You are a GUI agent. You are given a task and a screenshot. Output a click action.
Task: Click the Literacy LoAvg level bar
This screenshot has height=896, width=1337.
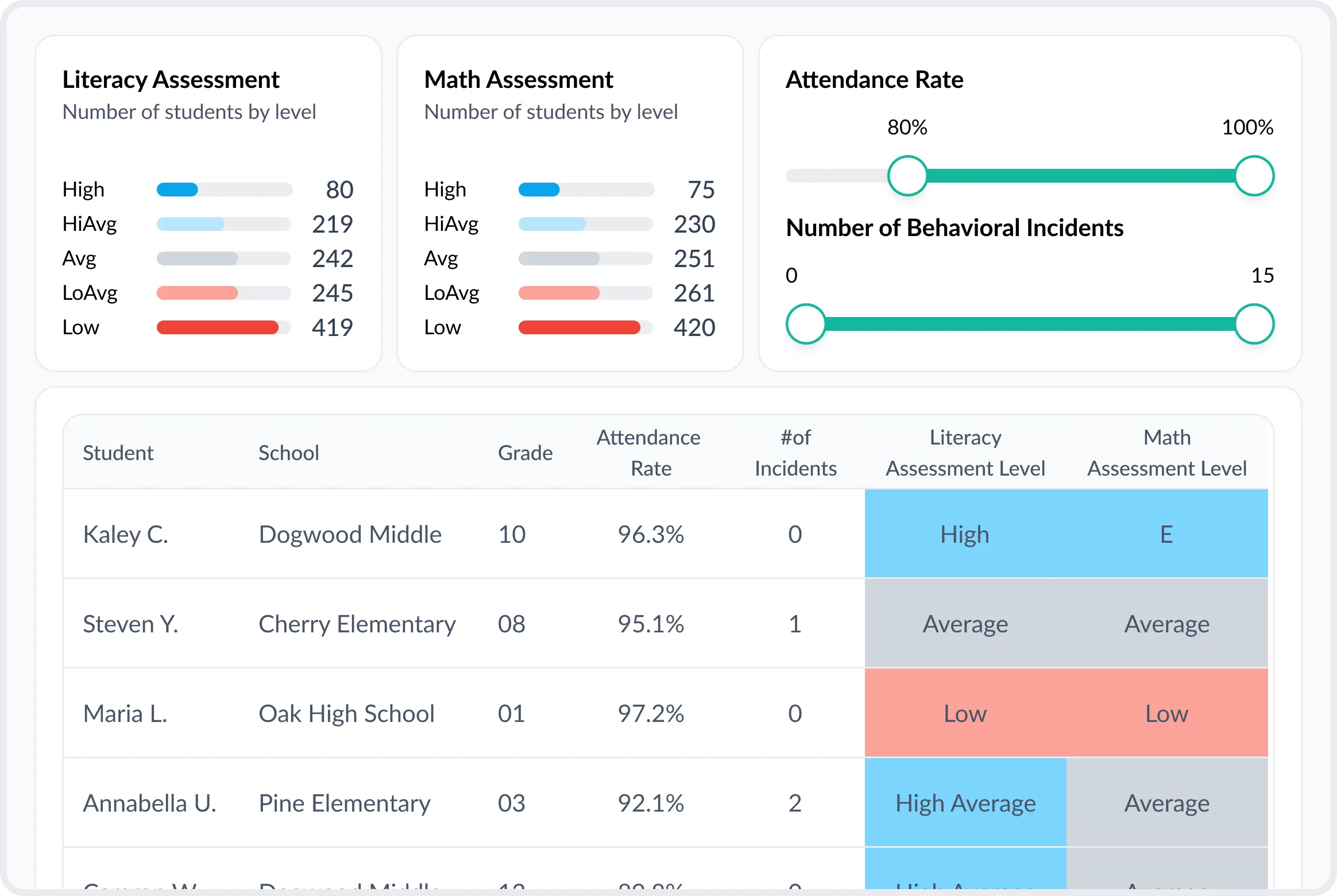click(224, 293)
